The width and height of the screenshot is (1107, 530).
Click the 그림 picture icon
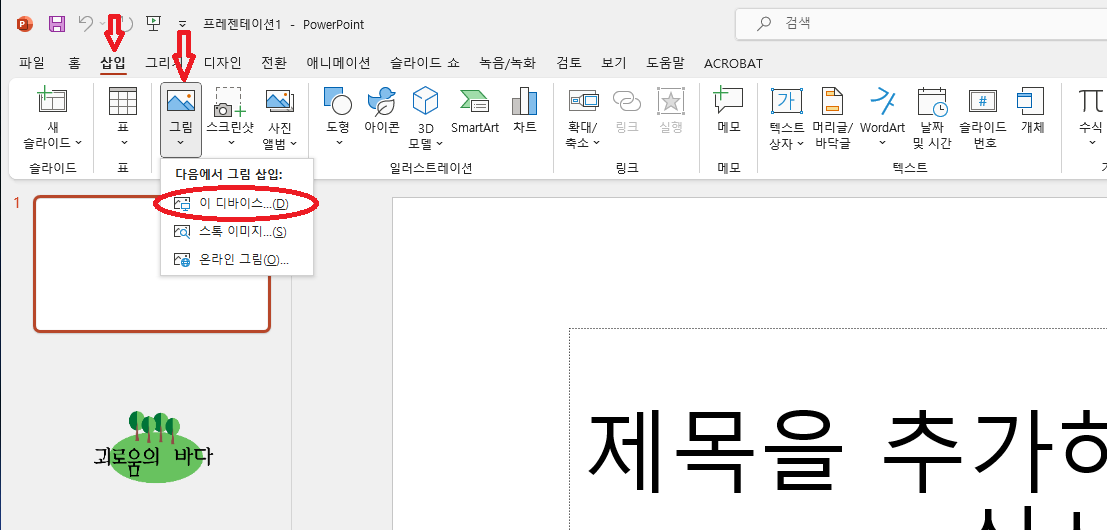point(181,102)
